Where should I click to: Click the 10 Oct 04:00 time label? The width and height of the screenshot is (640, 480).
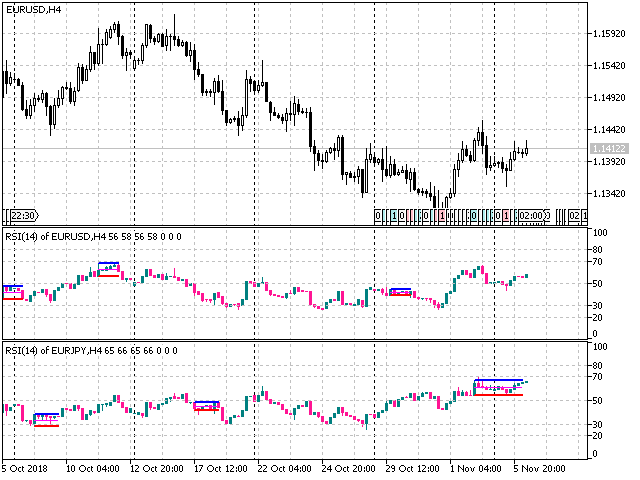[93, 468]
